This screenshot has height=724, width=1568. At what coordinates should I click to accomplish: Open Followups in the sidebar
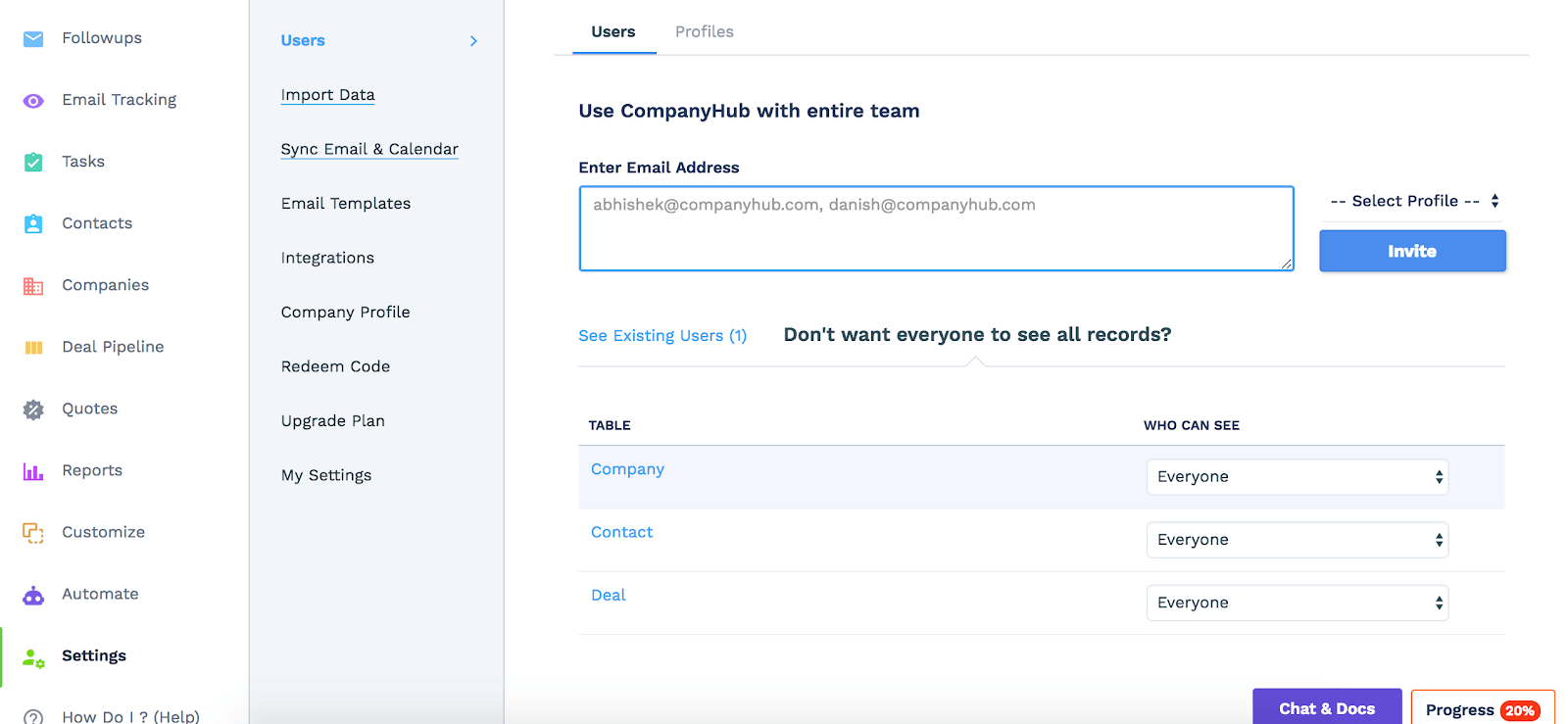point(102,38)
